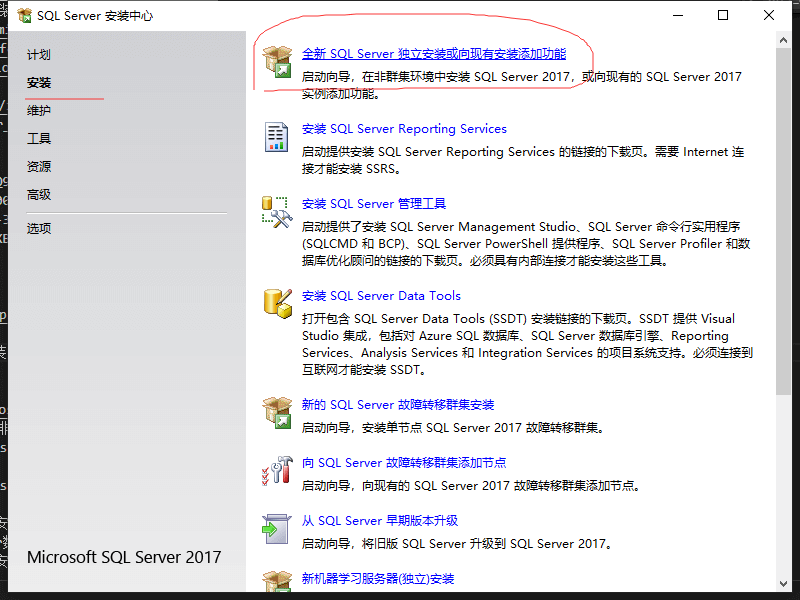
Task: Click the new standalone installation box icon
Action: [x=276, y=63]
